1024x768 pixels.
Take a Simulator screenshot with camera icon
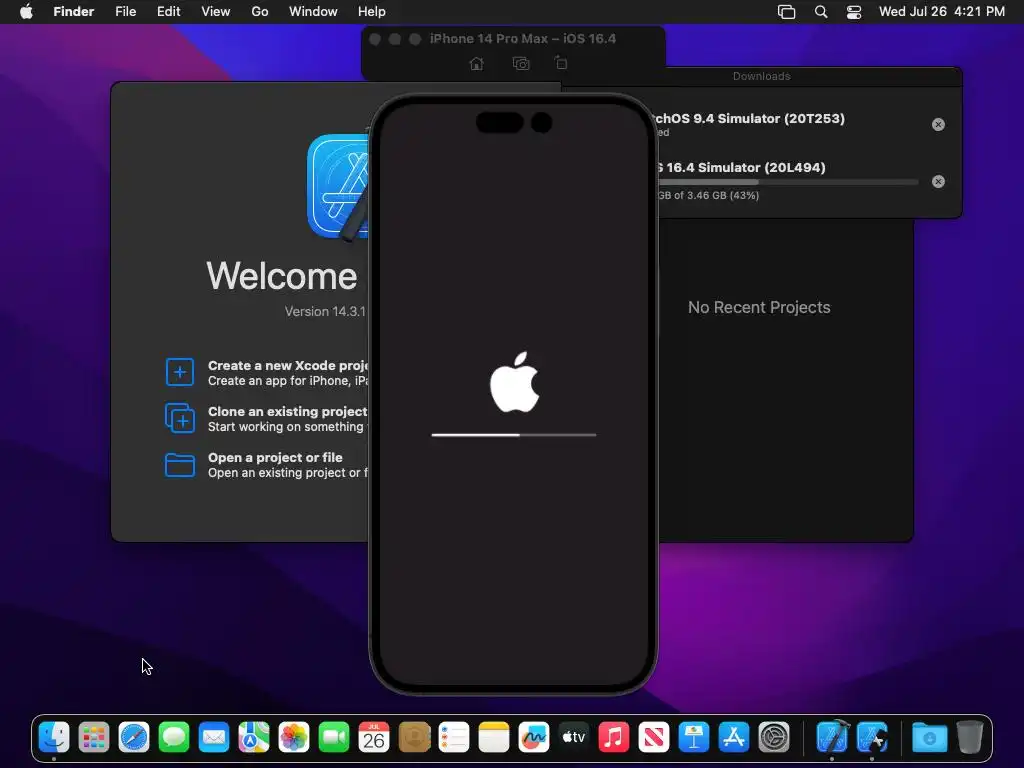[x=520, y=63]
